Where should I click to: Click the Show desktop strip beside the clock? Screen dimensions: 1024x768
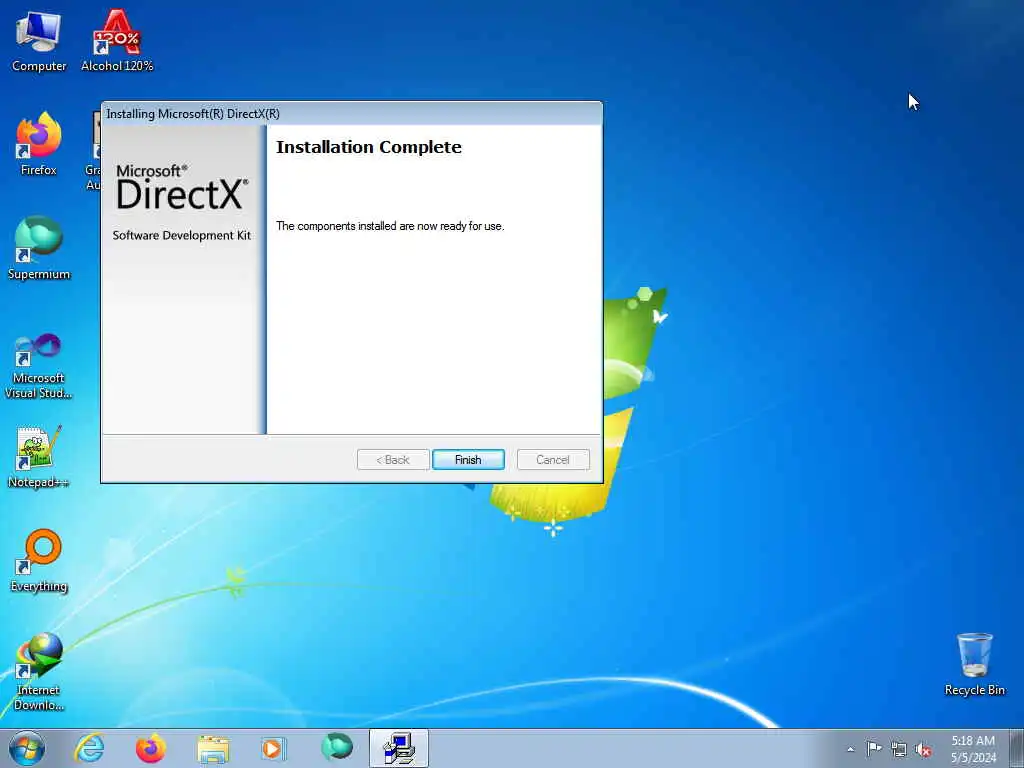1017,748
